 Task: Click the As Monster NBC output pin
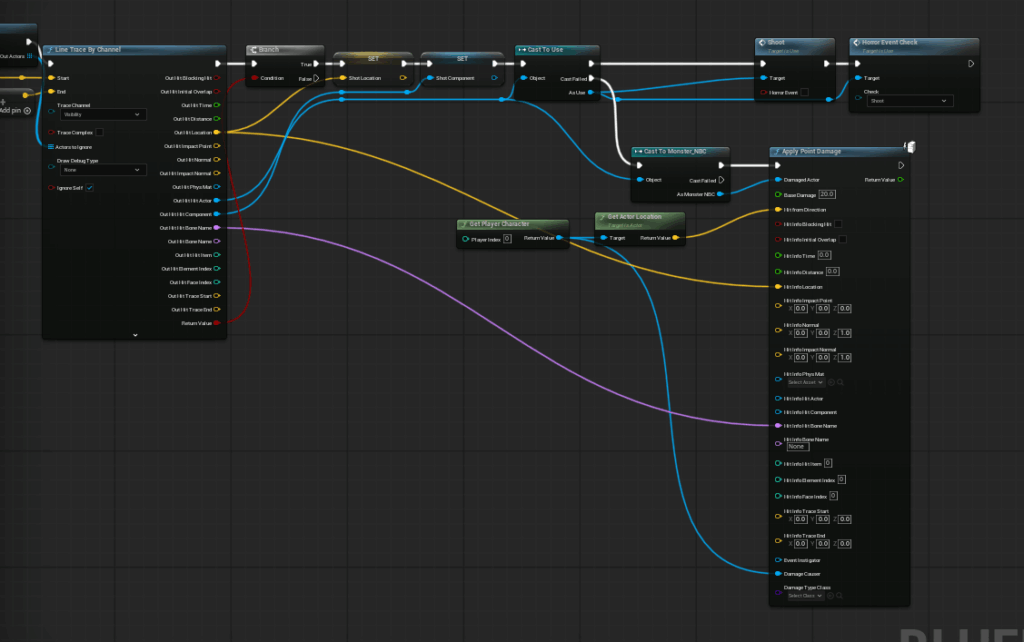point(720,194)
